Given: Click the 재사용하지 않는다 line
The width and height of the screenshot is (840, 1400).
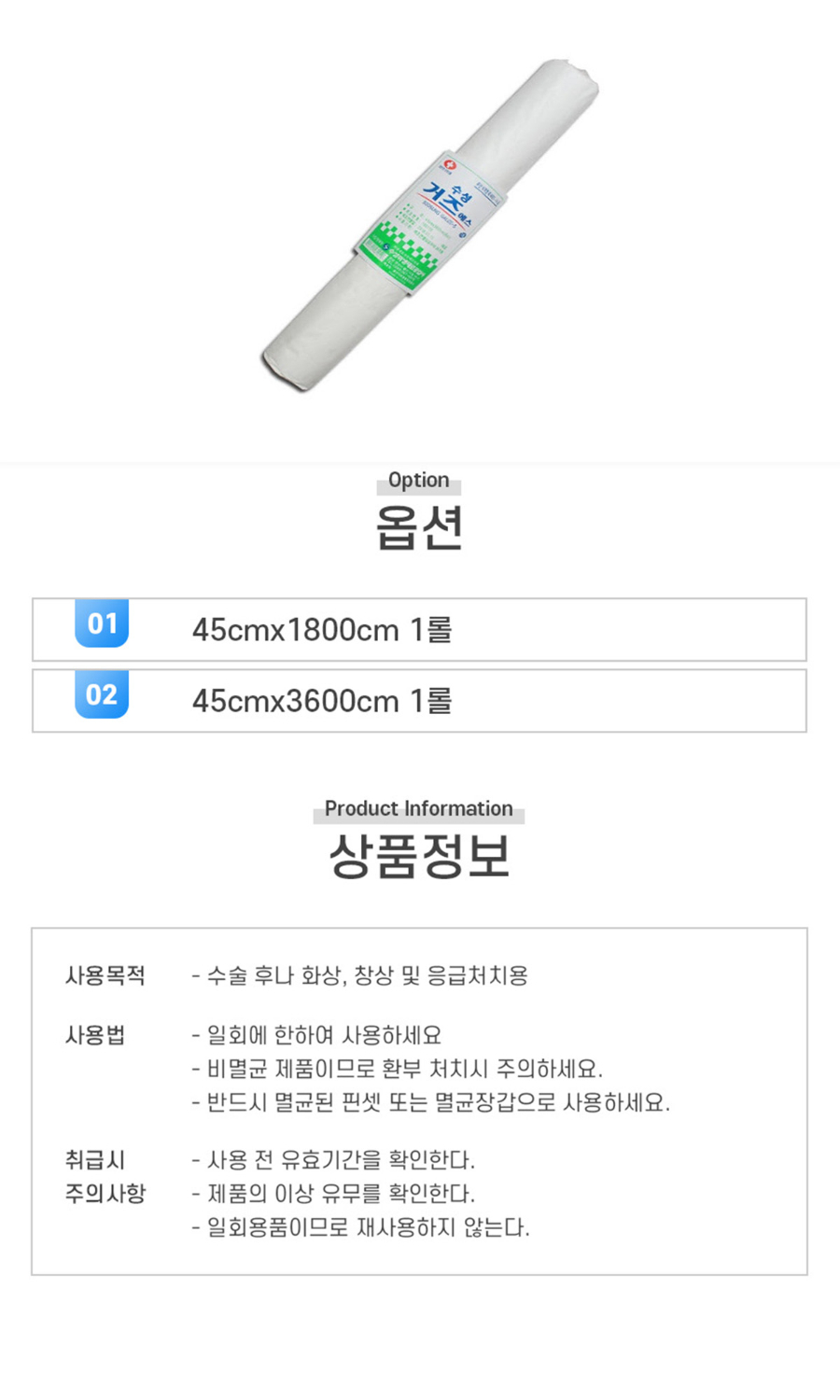Looking at the screenshot, I should pyautogui.click(x=361, y=1227).
